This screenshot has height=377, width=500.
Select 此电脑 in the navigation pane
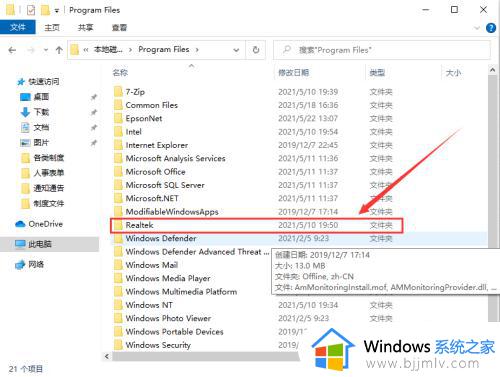click(40, 244)
